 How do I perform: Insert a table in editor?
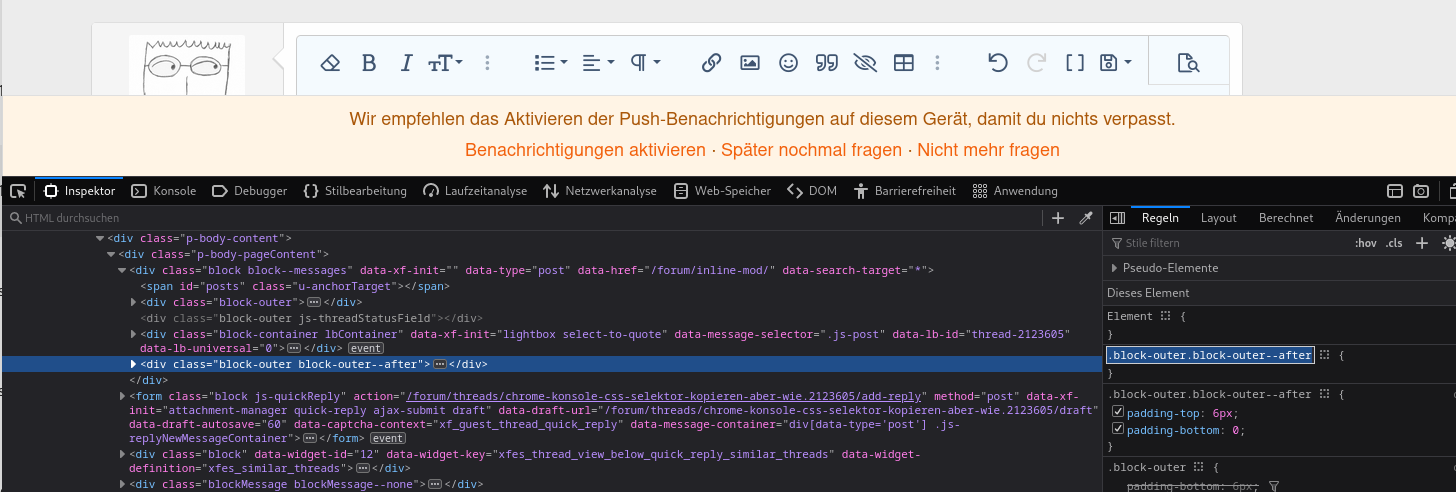click(x=903, y=63)
